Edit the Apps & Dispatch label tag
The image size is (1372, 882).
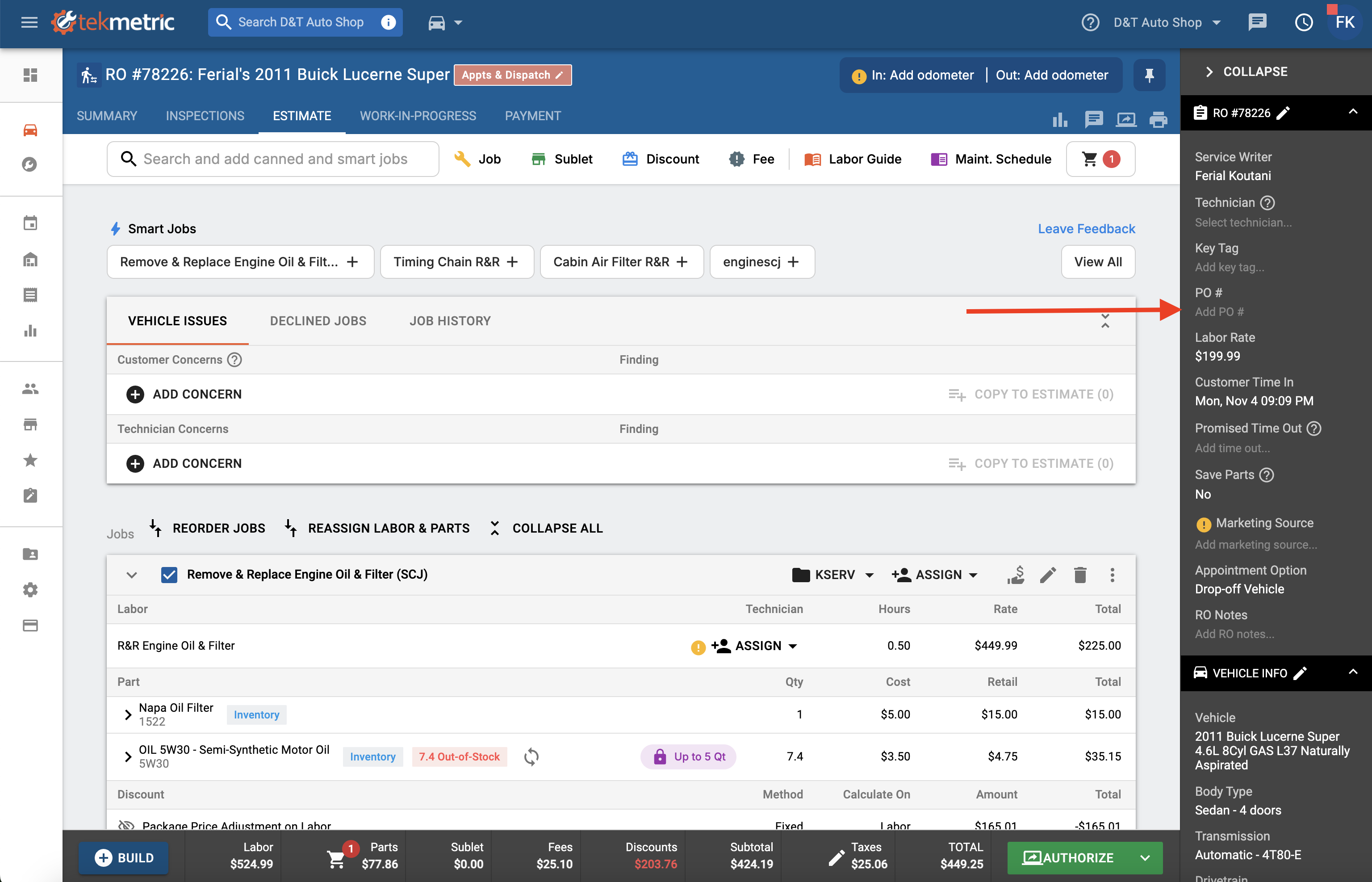tap(513, 75)
